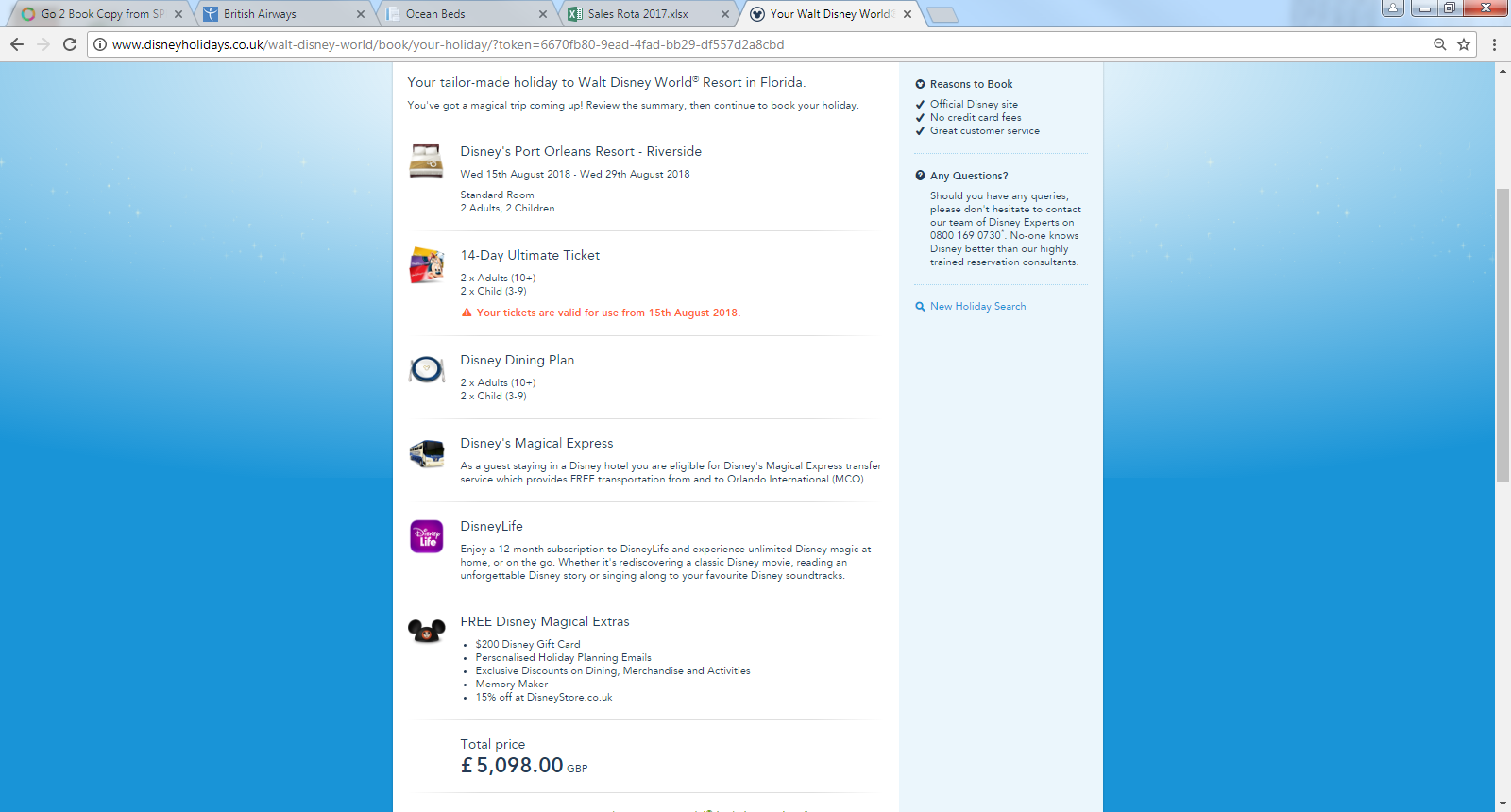Click the Exclusive Discounts on Dining item
The height and width of the screenshot is (812, 1511).
click(x=613, y=670)
